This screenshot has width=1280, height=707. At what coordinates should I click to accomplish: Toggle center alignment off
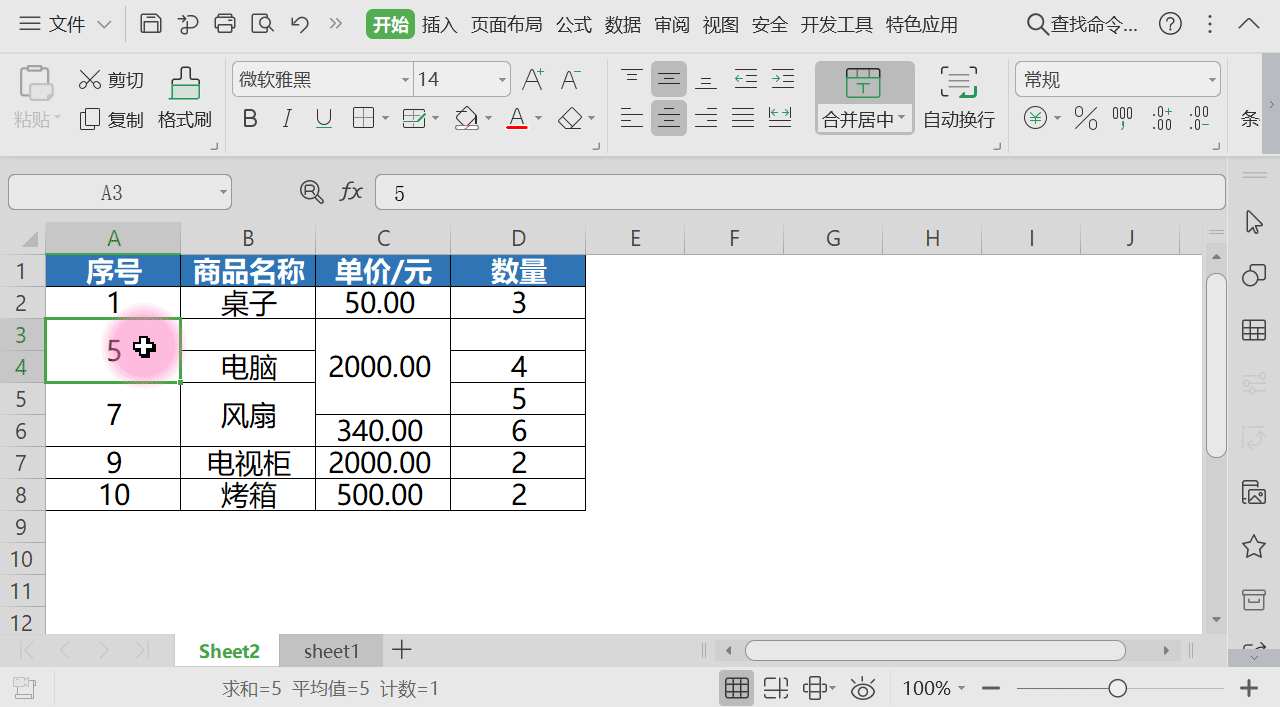tap(668, 117)
